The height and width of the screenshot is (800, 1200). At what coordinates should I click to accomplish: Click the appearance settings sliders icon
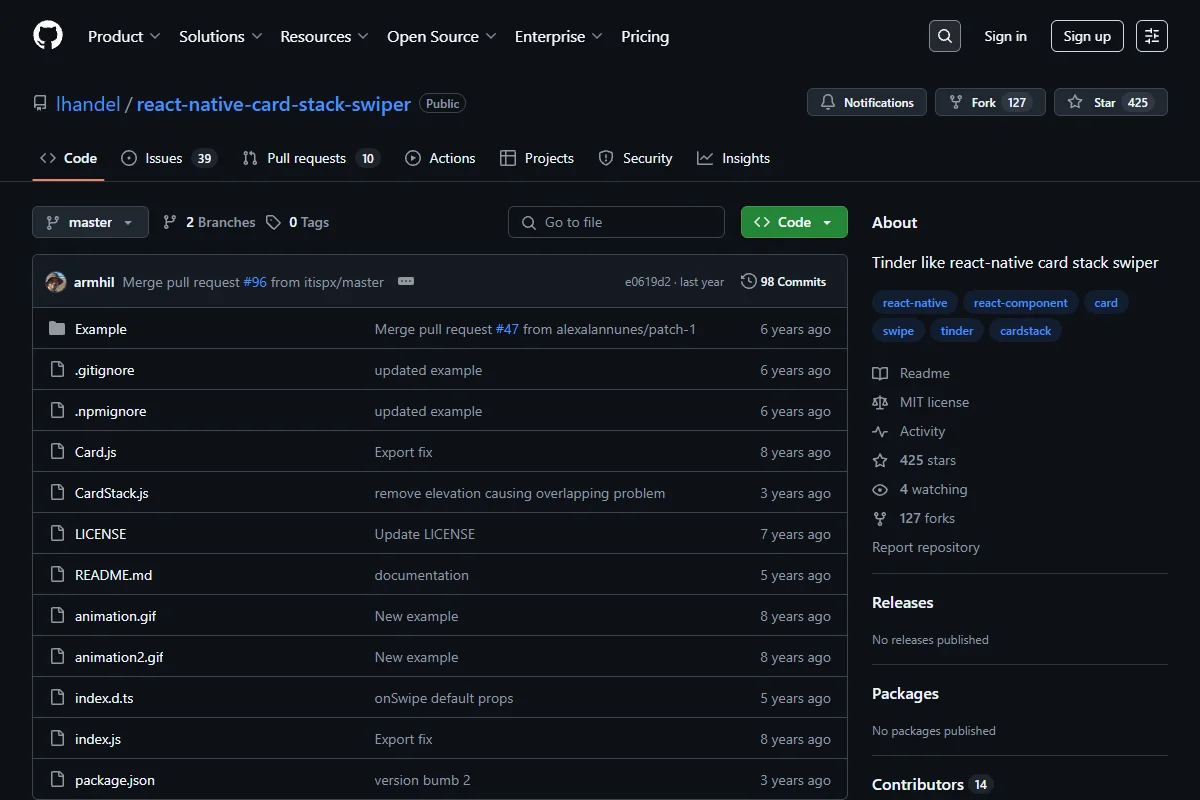point(1152,36)
